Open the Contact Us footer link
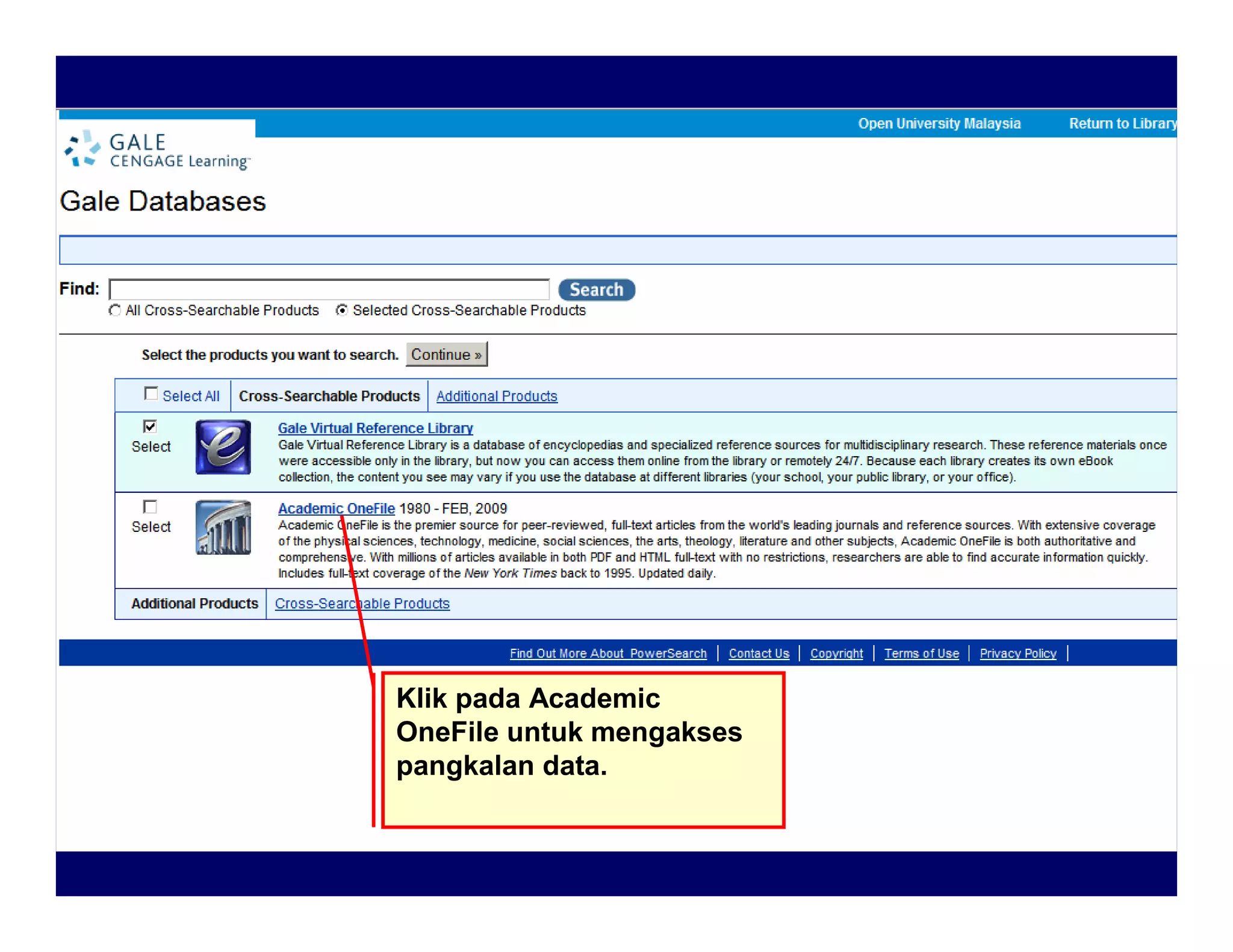 tap(759, 653)
